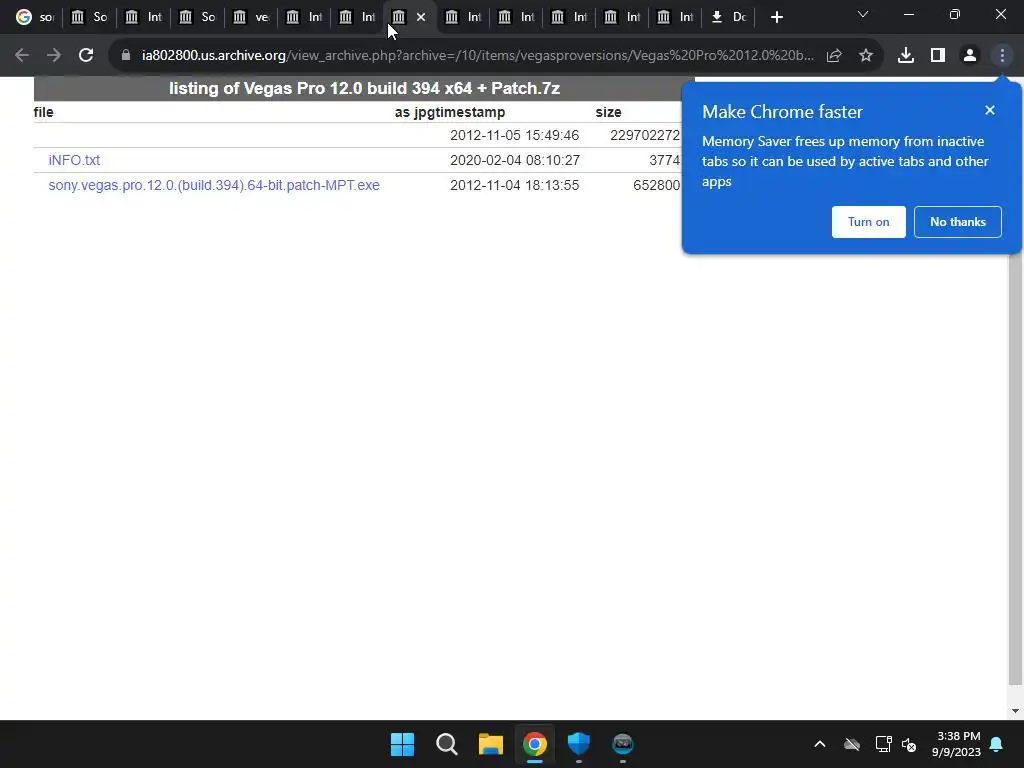Select the size value 229702272
The image size is (1024, 768).
(645, 135)
